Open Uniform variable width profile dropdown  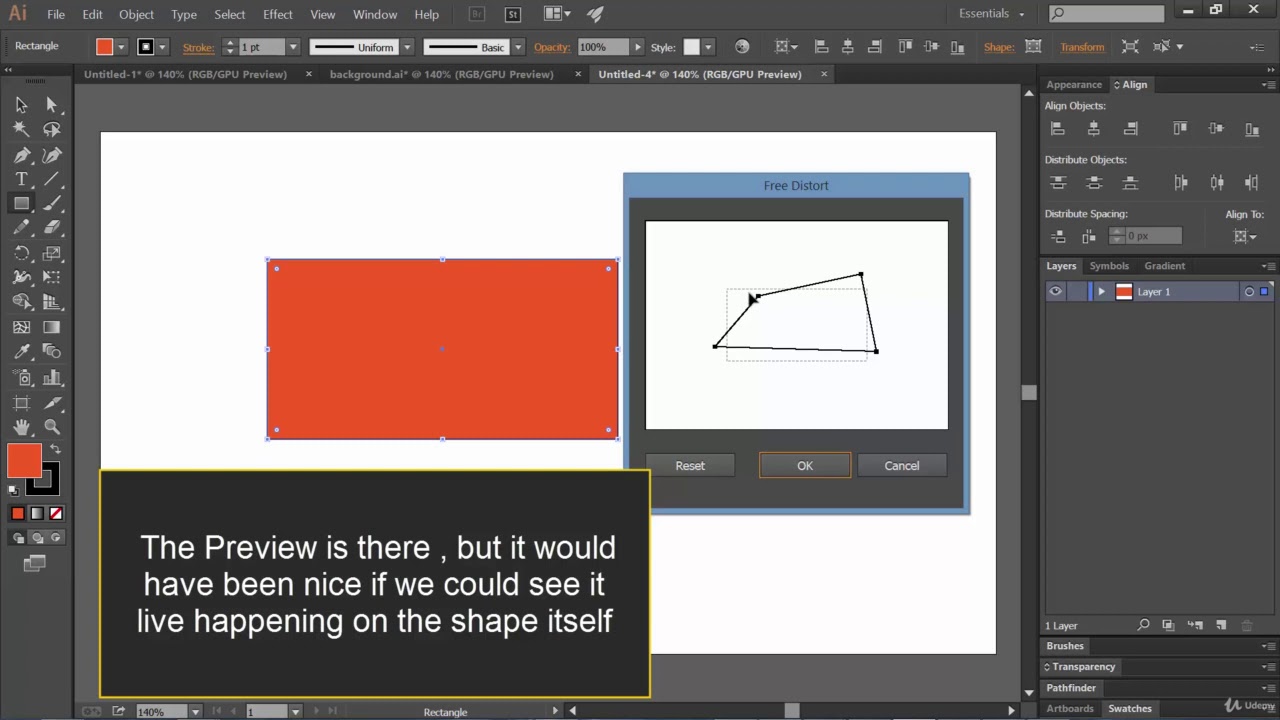pyautogui.click(x=407, y=47)
